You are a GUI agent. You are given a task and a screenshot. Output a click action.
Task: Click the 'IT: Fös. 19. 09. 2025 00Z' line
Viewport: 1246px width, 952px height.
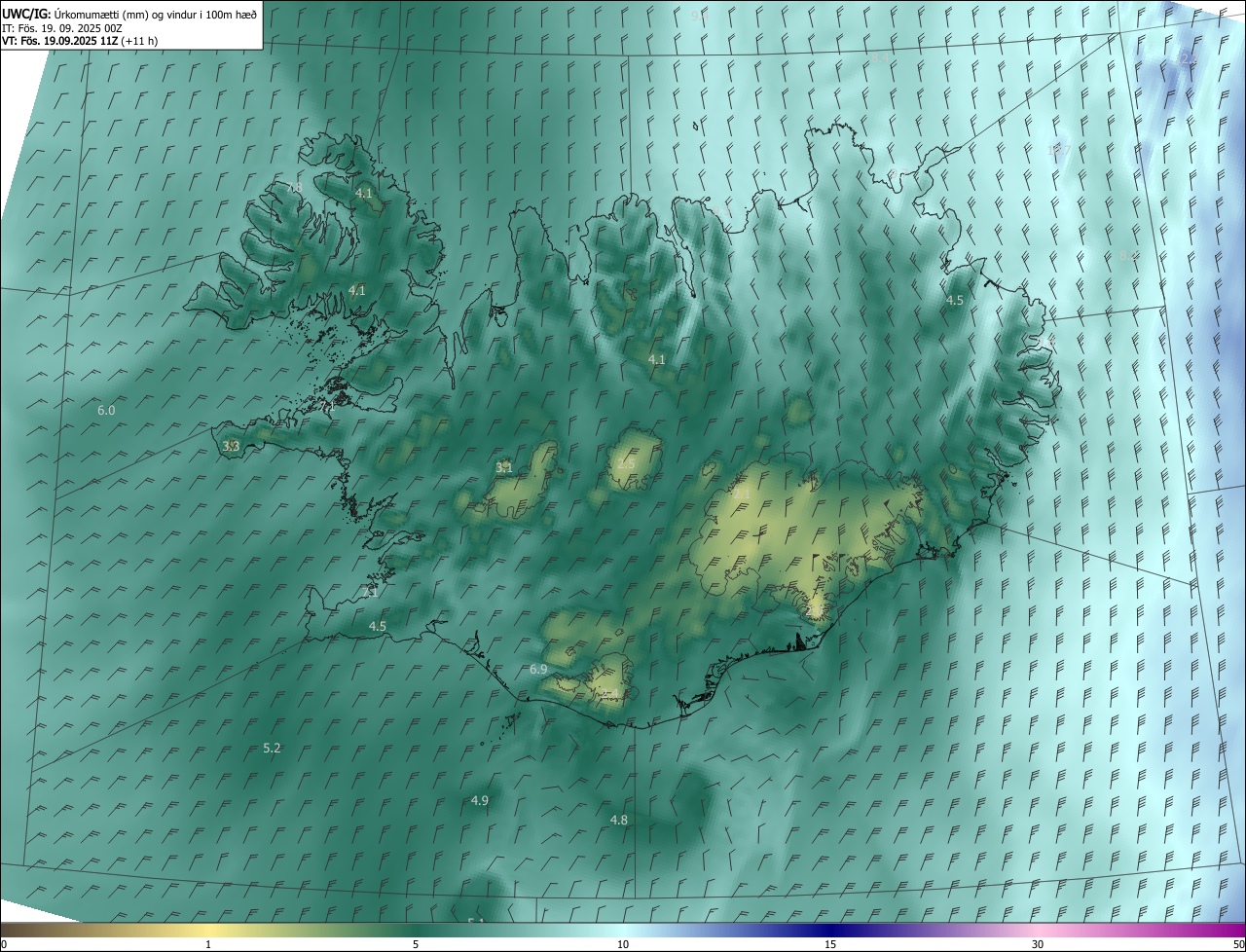coord(62,27)
